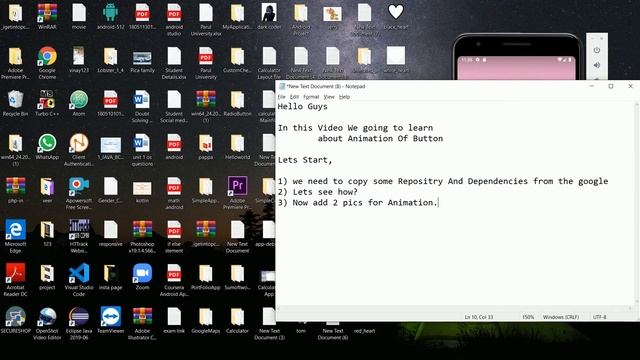640x360 pixels.
Task: Select the Parul University.xlsx file
Action: [206, 20]
